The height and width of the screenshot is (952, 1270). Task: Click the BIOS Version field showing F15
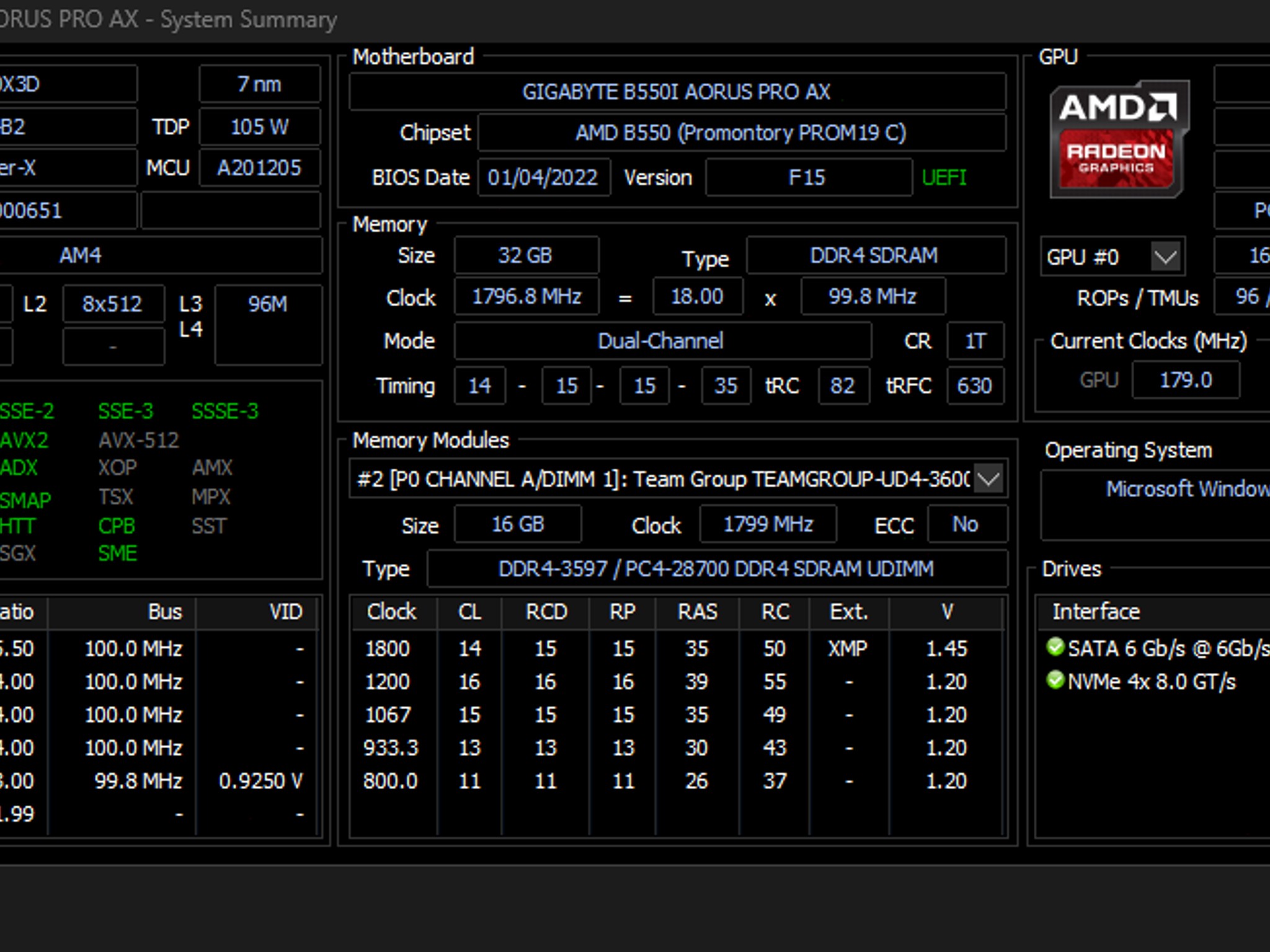pyautogui.click(x=807, y=178)
